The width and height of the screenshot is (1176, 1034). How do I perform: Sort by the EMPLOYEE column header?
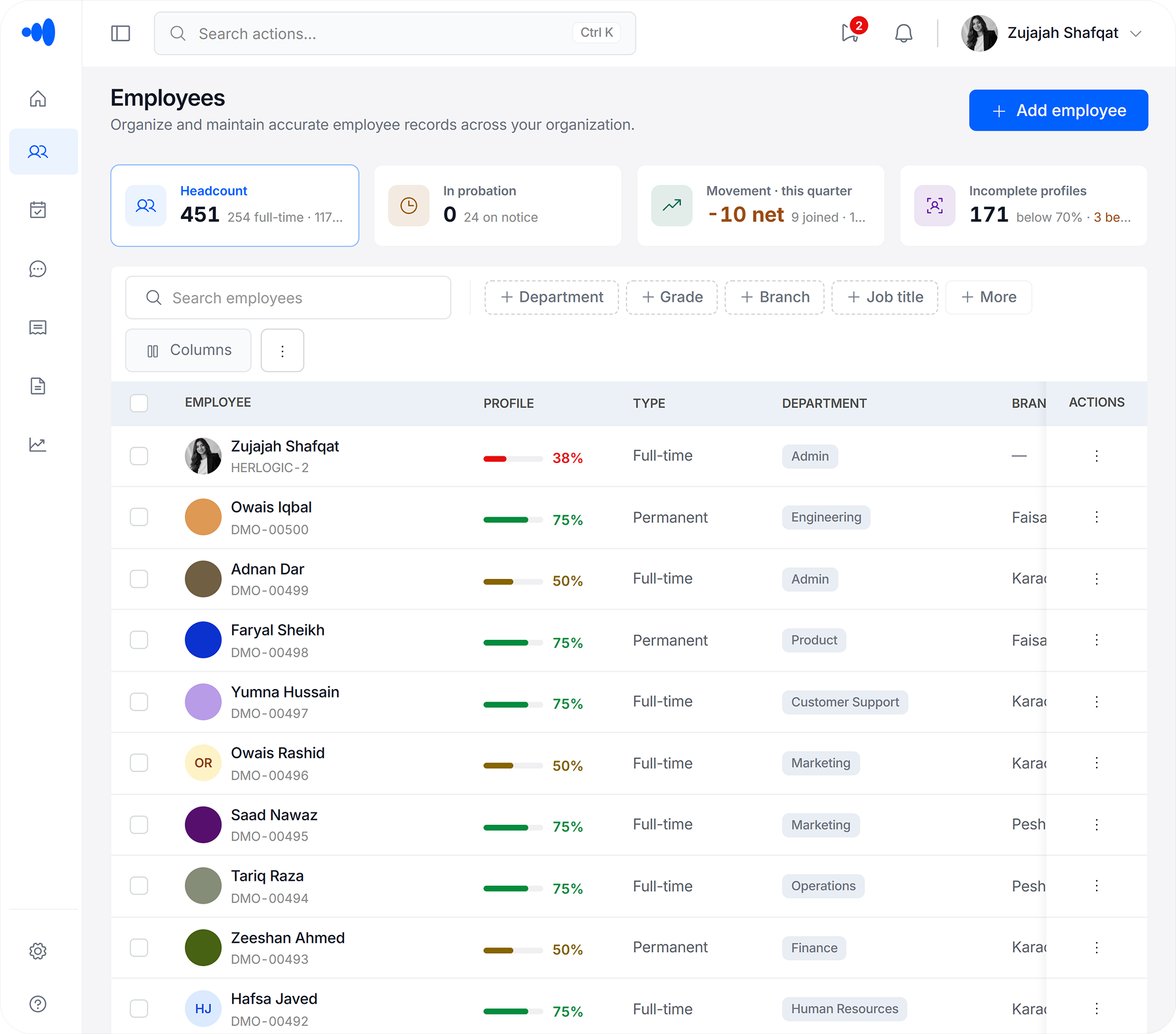pos(218,403)
